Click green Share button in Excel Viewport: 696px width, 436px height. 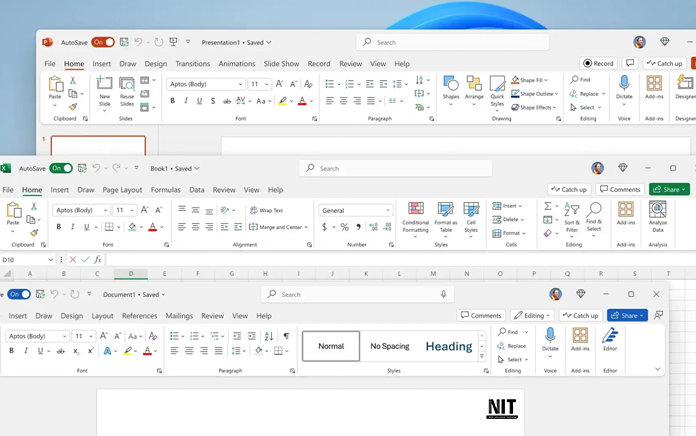[669, 189]
